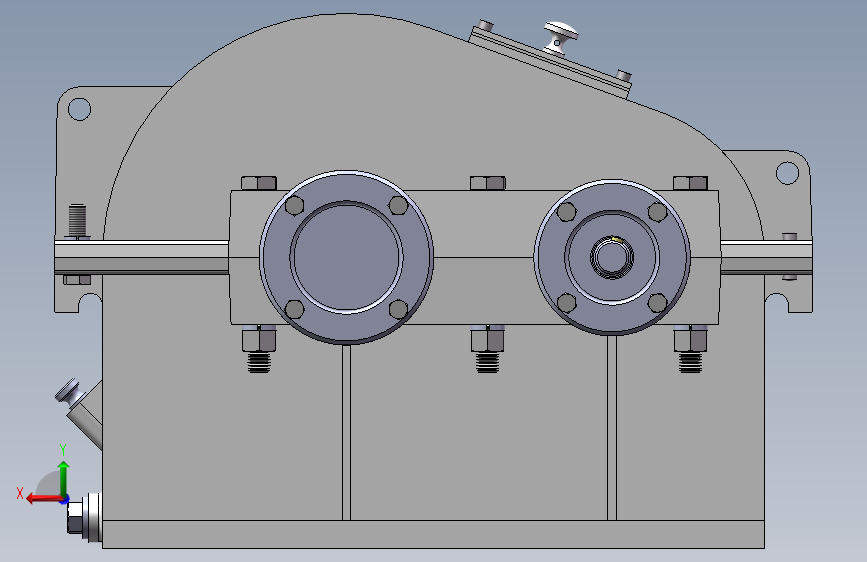This screenshot has height=562, width=867.
Task: Pick the right bolt on the inspection cover
Action: pos(624,75)
